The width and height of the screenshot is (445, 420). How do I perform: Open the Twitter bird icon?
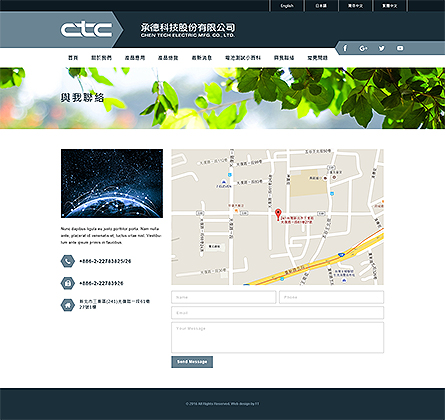tap(381, 48)
